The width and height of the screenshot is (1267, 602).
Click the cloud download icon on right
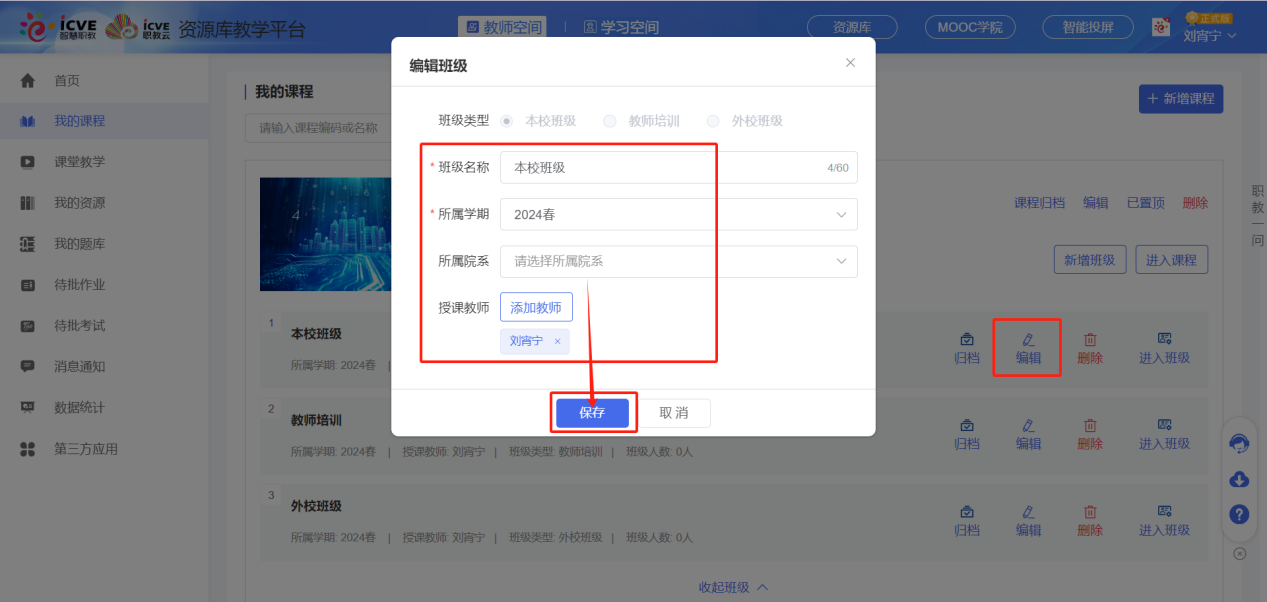point(1239,479)
